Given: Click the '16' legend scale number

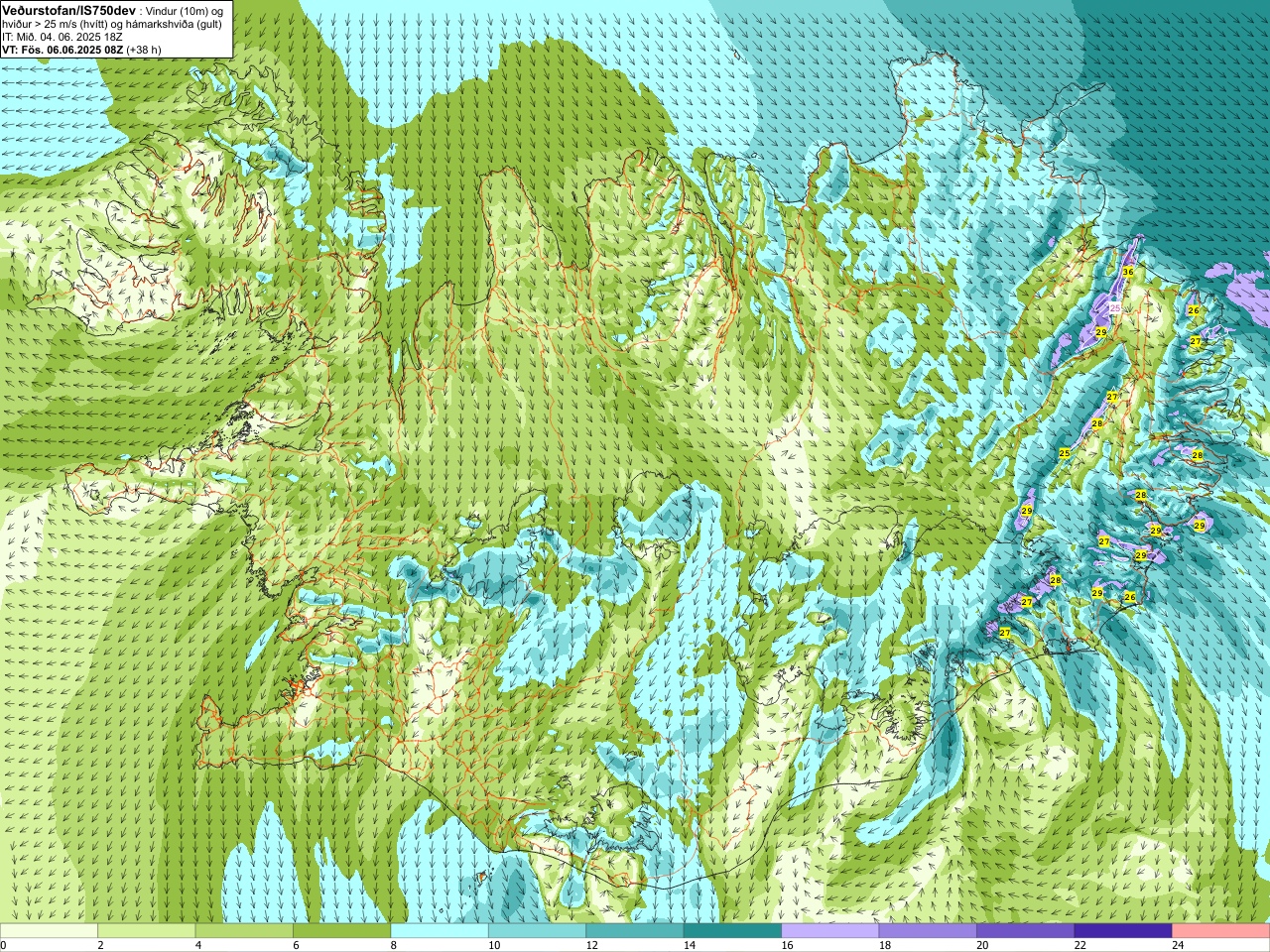Looking at the screenshot, I should click(x=787, y=945).
